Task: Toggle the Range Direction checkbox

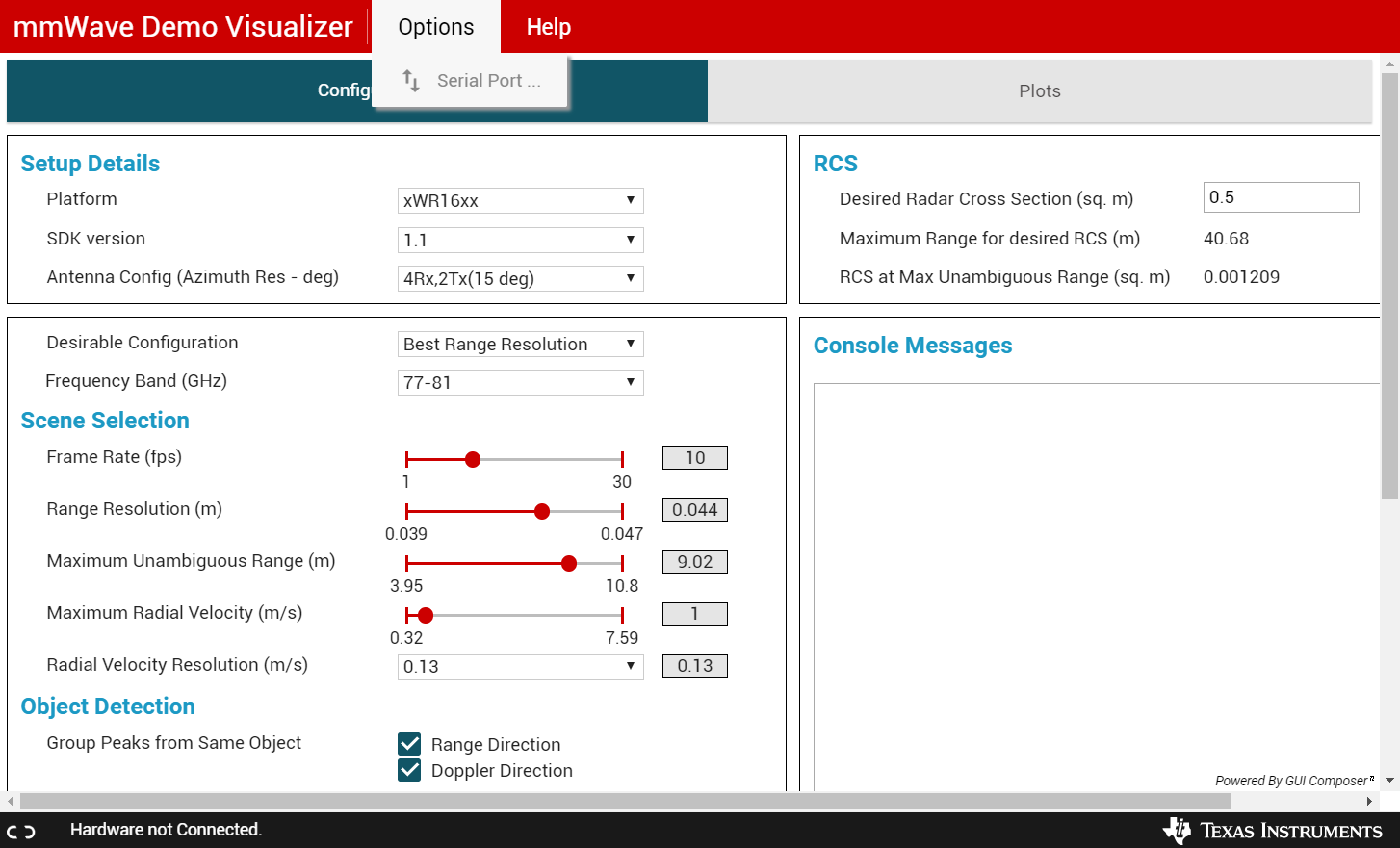Action: pyautogui.click(x=409, y=744)
